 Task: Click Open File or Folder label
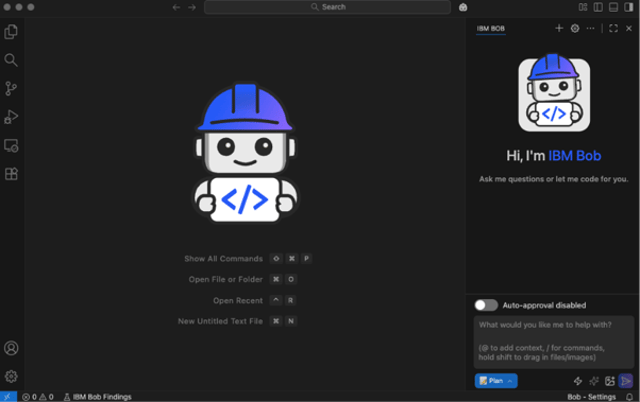point(225,280)
